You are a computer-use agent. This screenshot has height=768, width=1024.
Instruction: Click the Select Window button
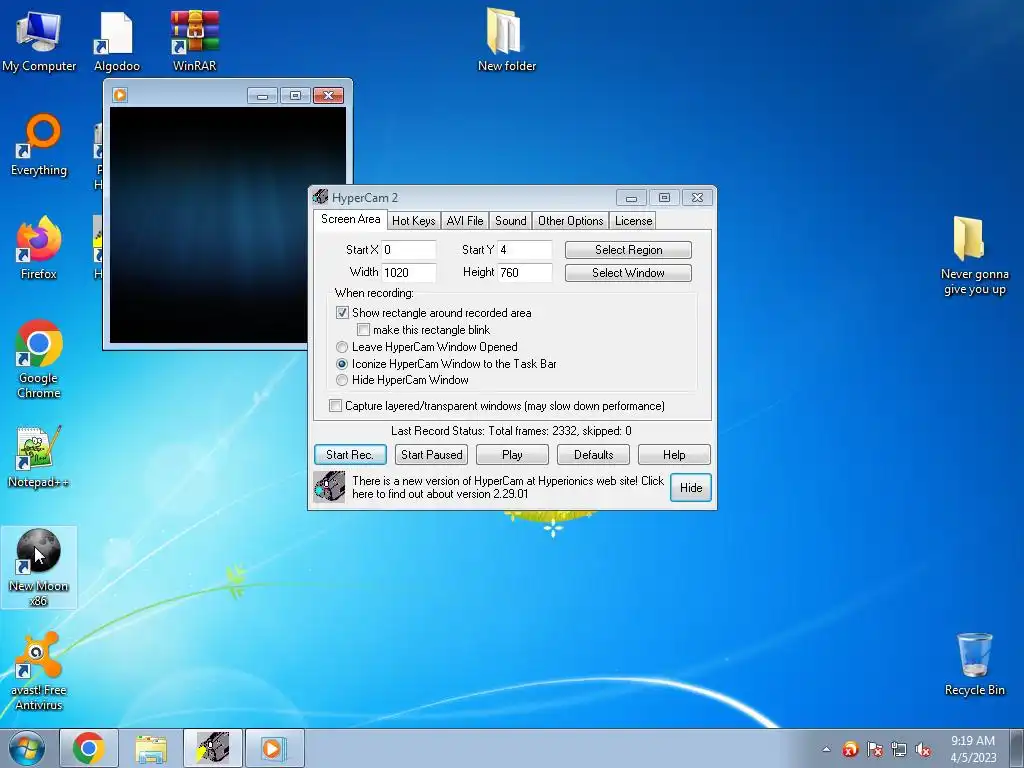click(x=628, y=273)
